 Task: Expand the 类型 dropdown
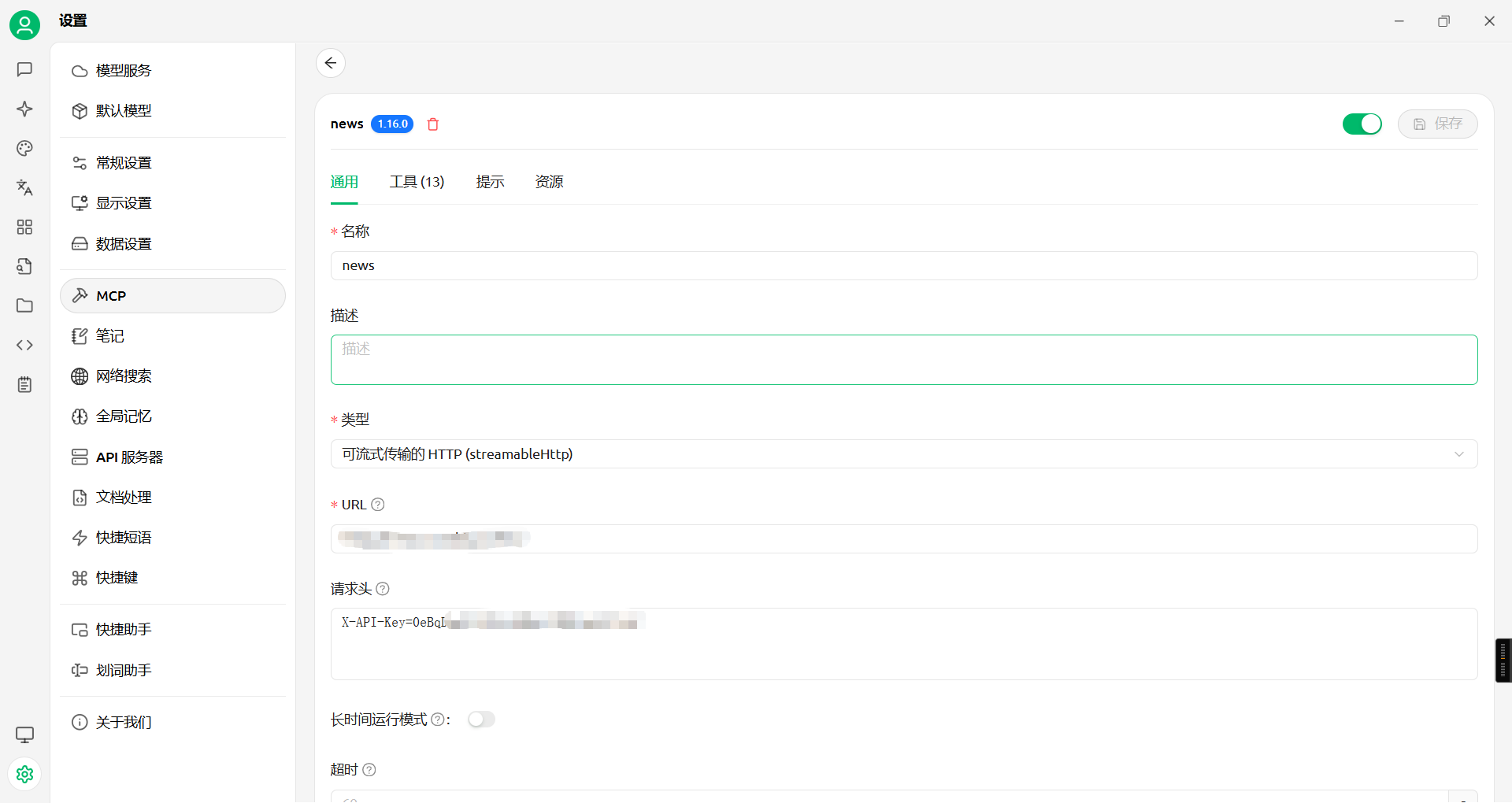point(903,454)
